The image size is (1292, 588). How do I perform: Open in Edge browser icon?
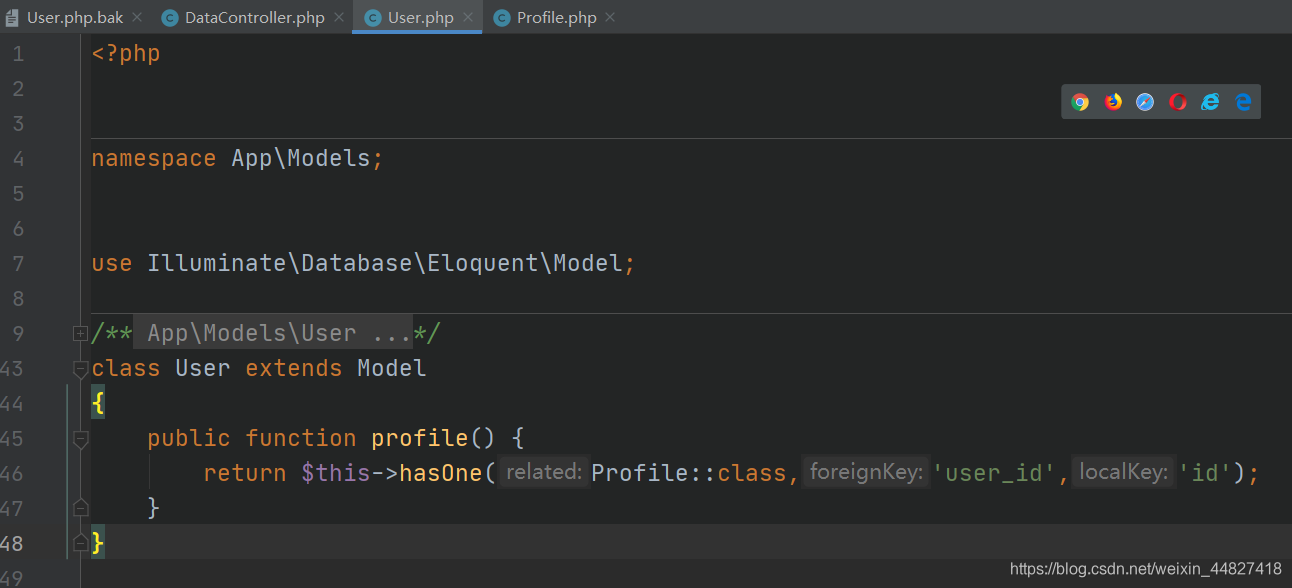tap(1243, 102)
